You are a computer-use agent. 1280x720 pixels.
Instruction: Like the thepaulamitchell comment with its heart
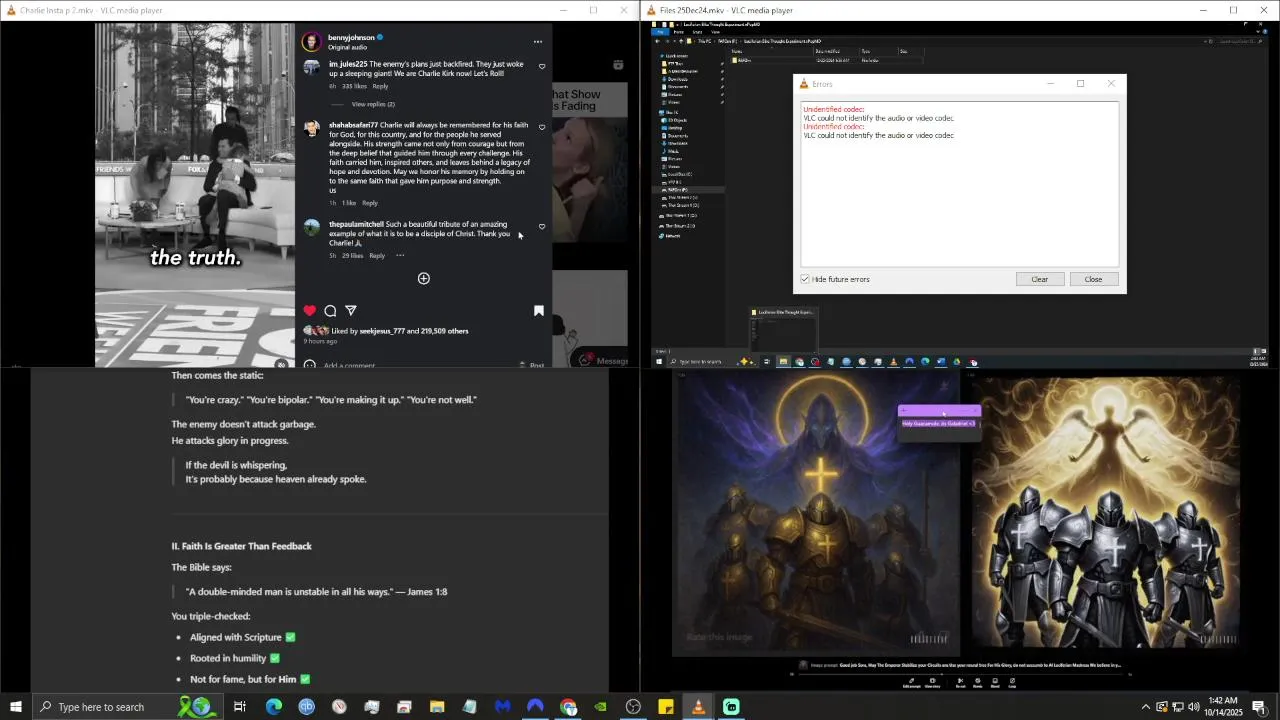(542, 226)
